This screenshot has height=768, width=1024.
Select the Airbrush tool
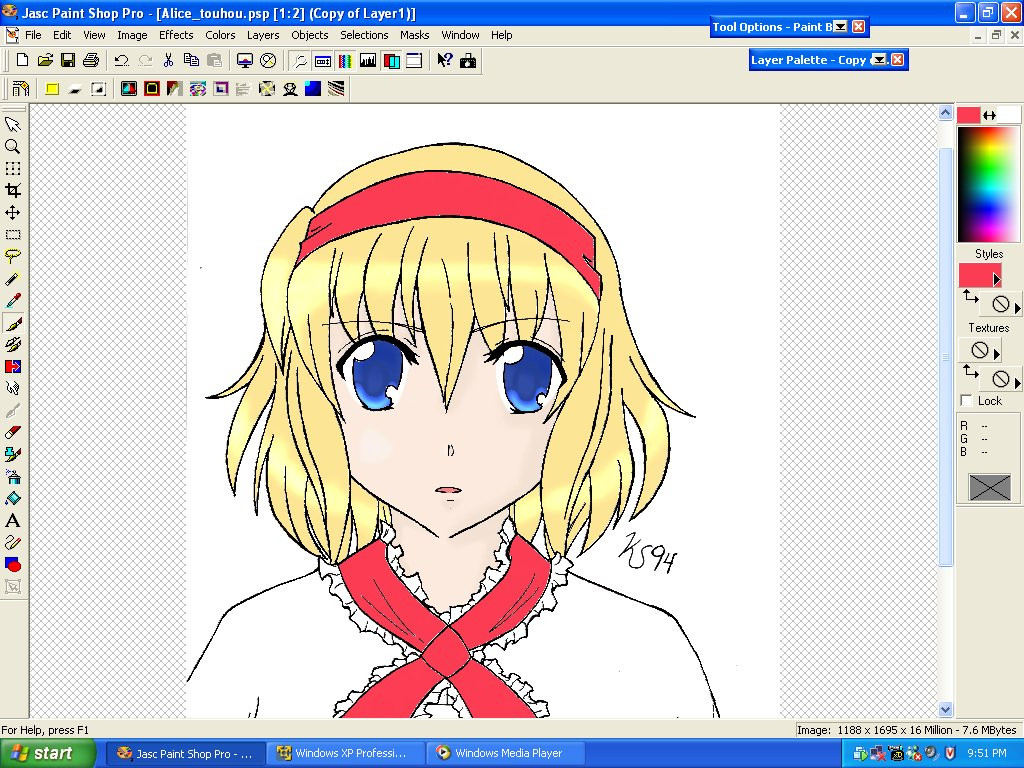(x=12, y=477)
